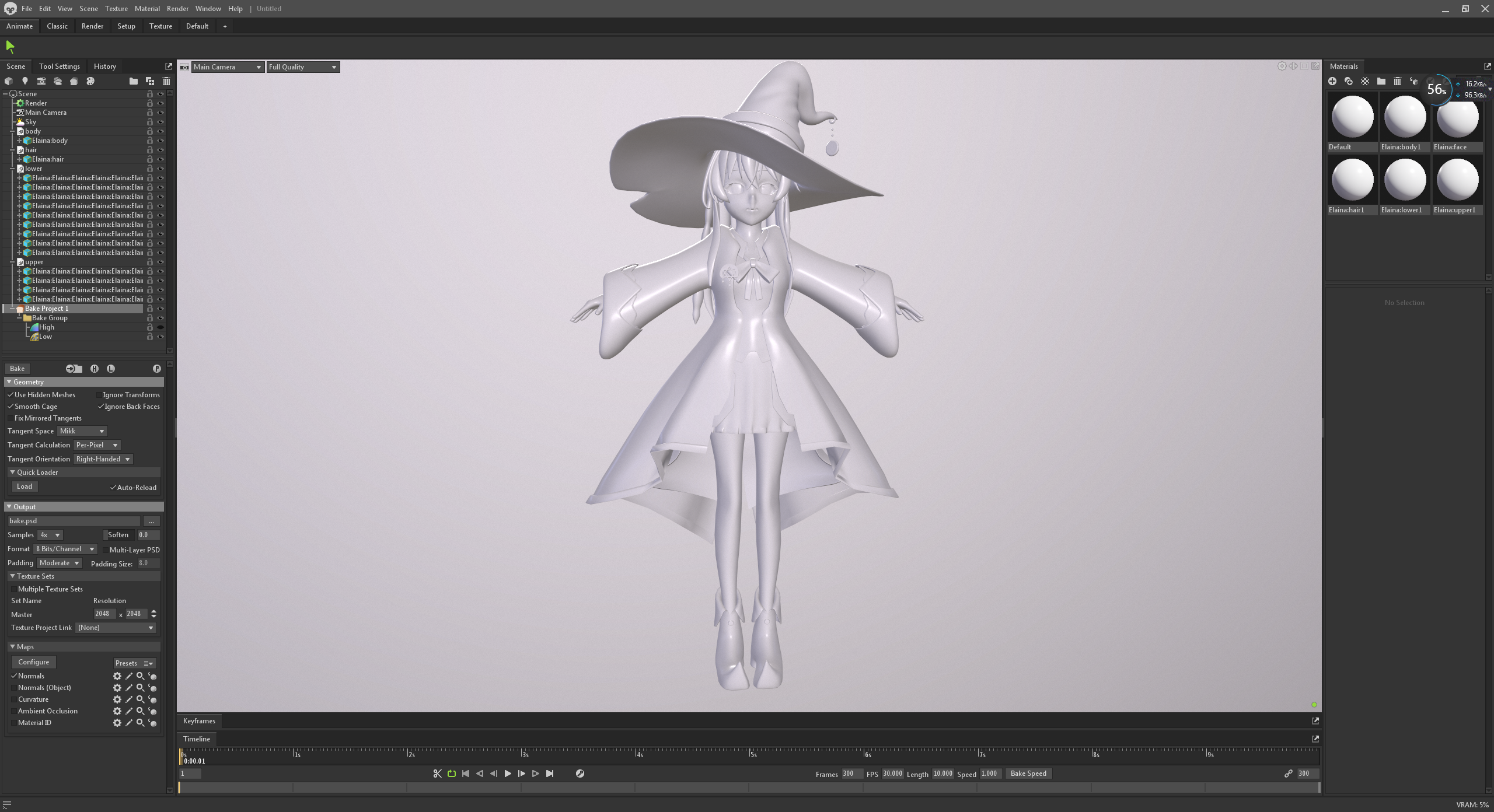Open the Full Quality viewport dropdown

click(x=303, y=67)
